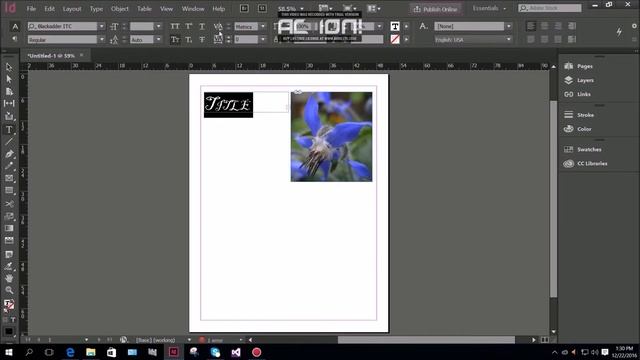640x360 pixels.
Task: Toggle Small Caps formatting
Action: click(175, 40)
